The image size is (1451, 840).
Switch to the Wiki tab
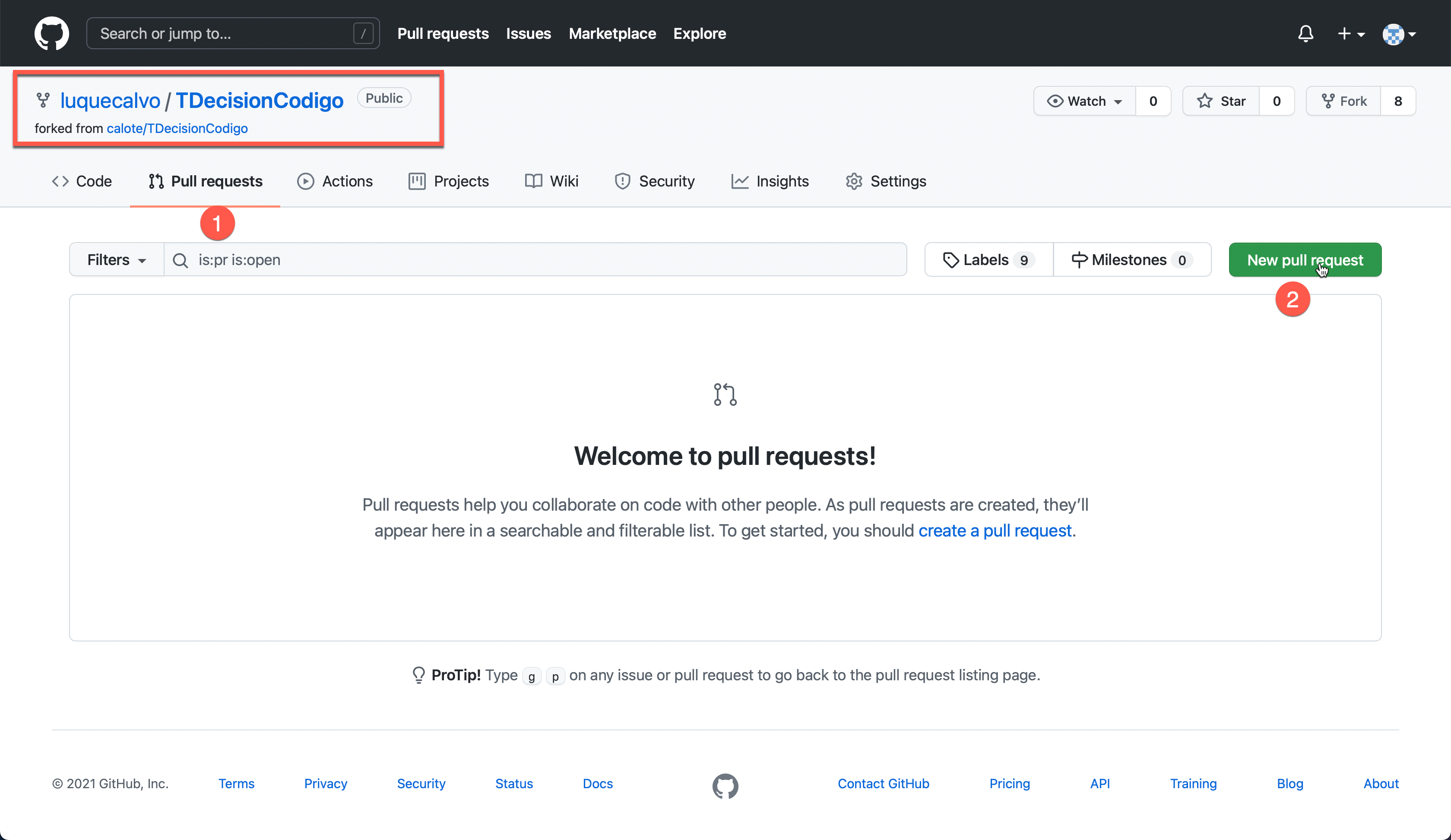coord(551,181)
